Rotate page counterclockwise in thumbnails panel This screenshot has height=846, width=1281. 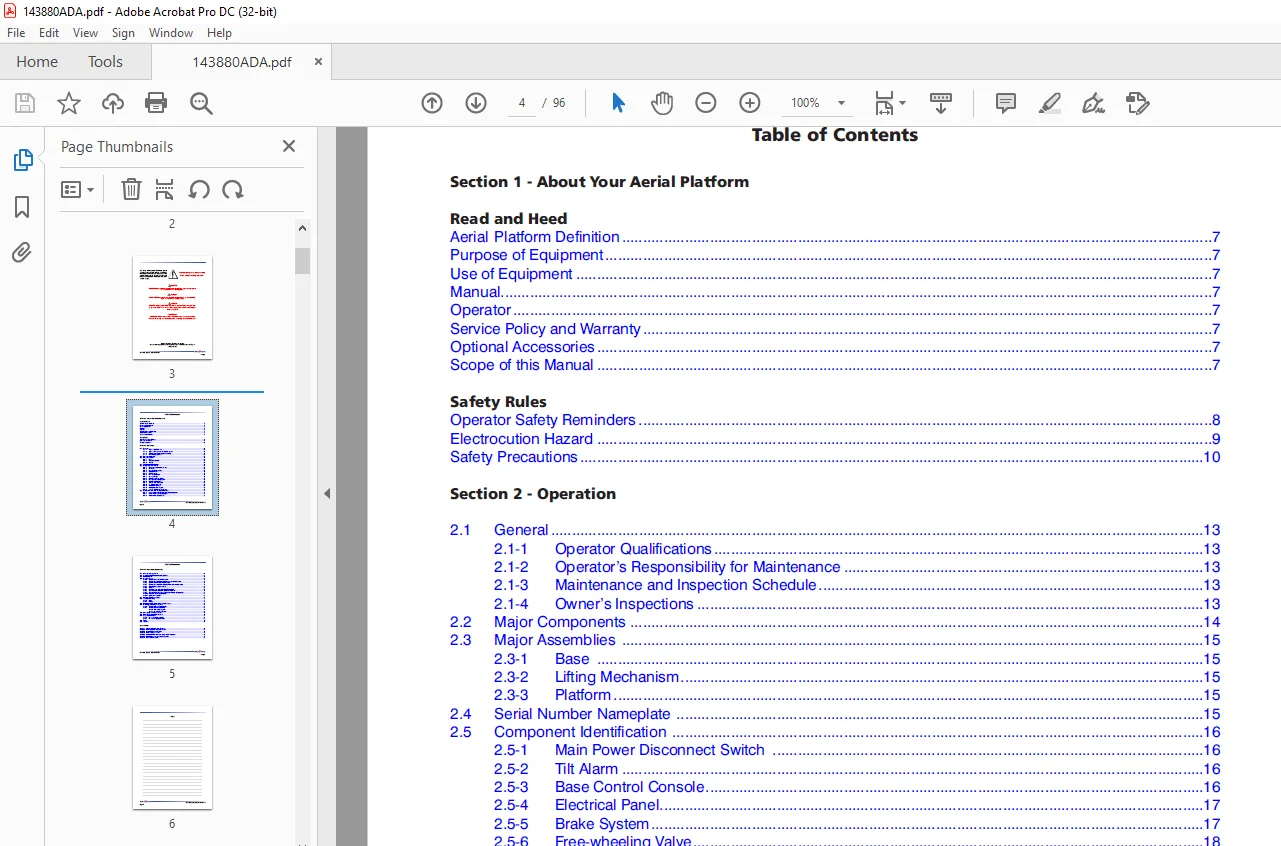click(199, 189)
